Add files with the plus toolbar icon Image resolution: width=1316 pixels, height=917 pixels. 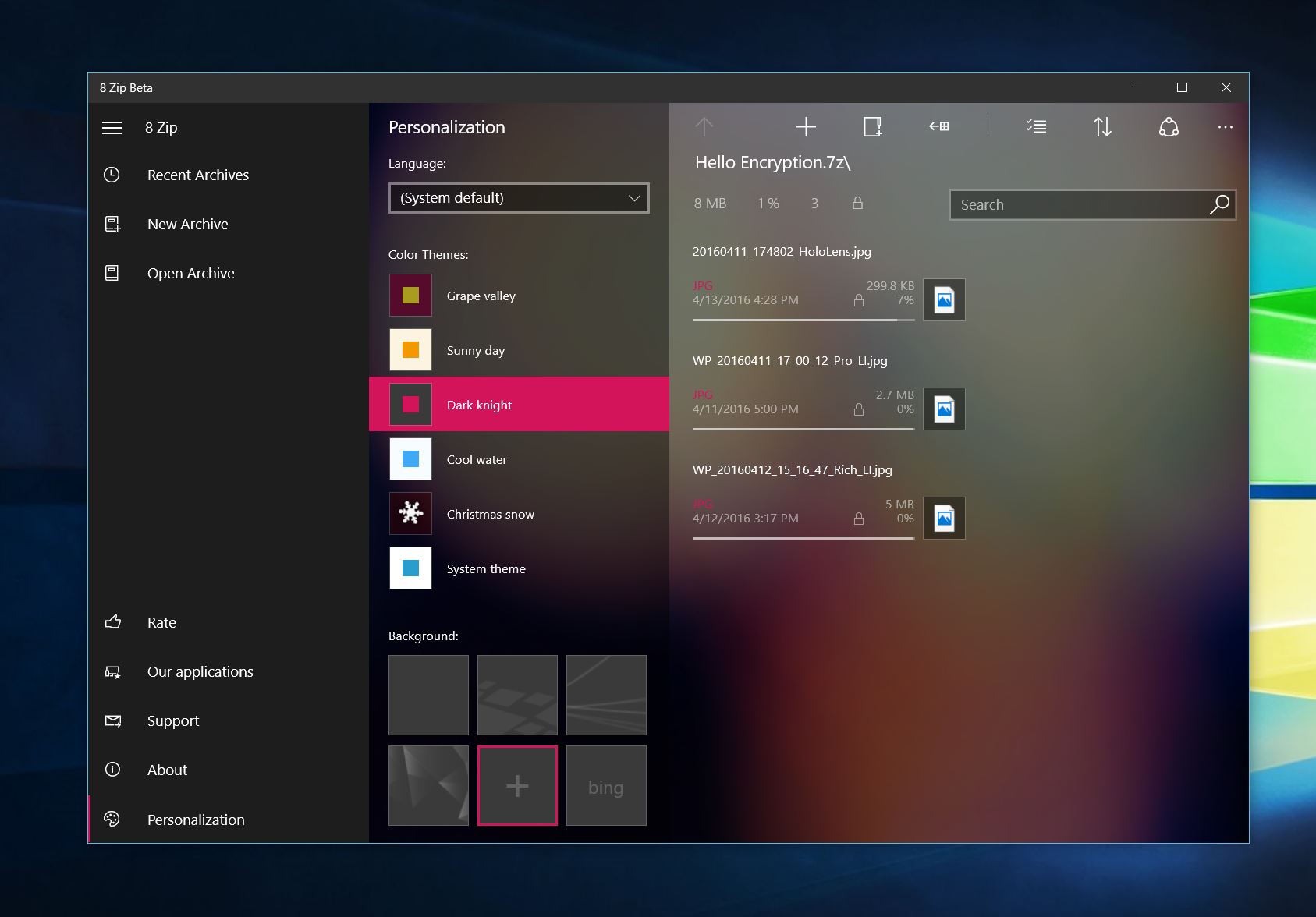coord(806,126)
